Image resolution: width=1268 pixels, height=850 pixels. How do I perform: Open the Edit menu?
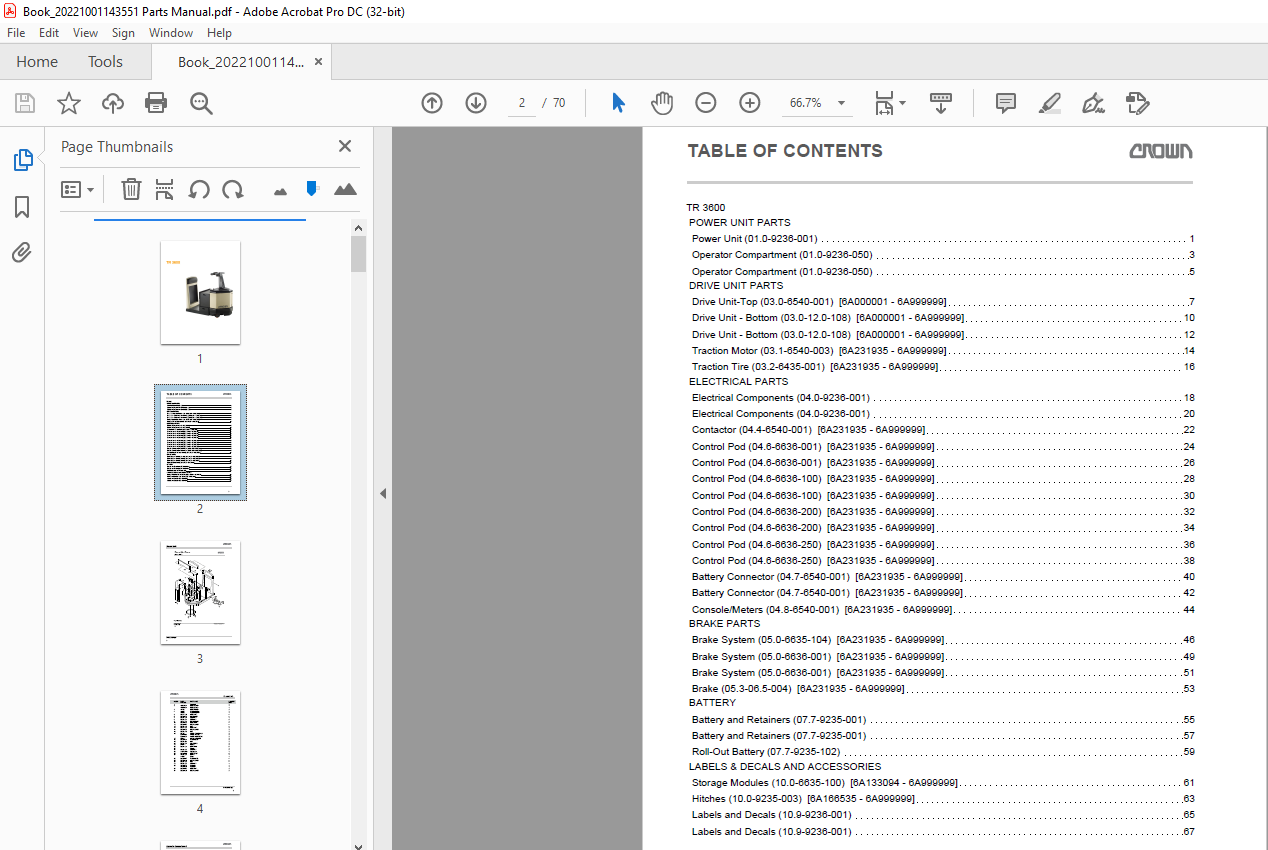click(x=49, y=33)
